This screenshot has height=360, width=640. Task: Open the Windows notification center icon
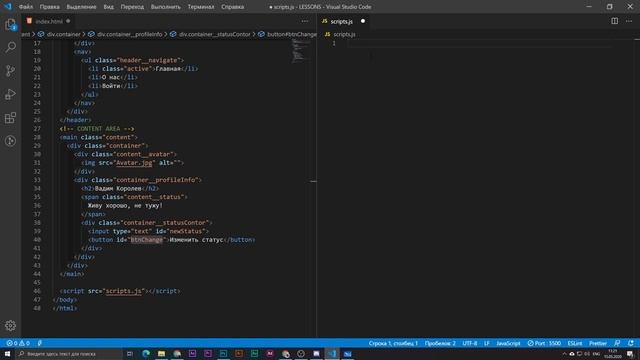coord(631,354)
